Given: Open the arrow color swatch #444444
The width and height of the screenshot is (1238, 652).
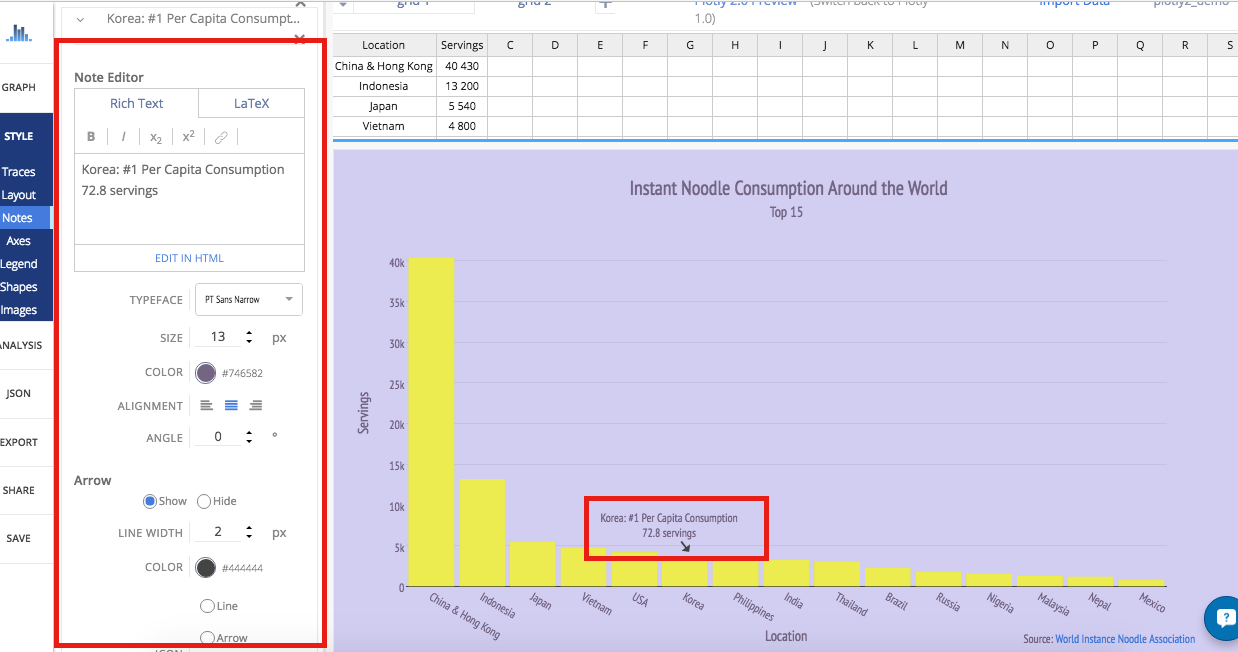Looking at the screenshot, I should [206, 568].
